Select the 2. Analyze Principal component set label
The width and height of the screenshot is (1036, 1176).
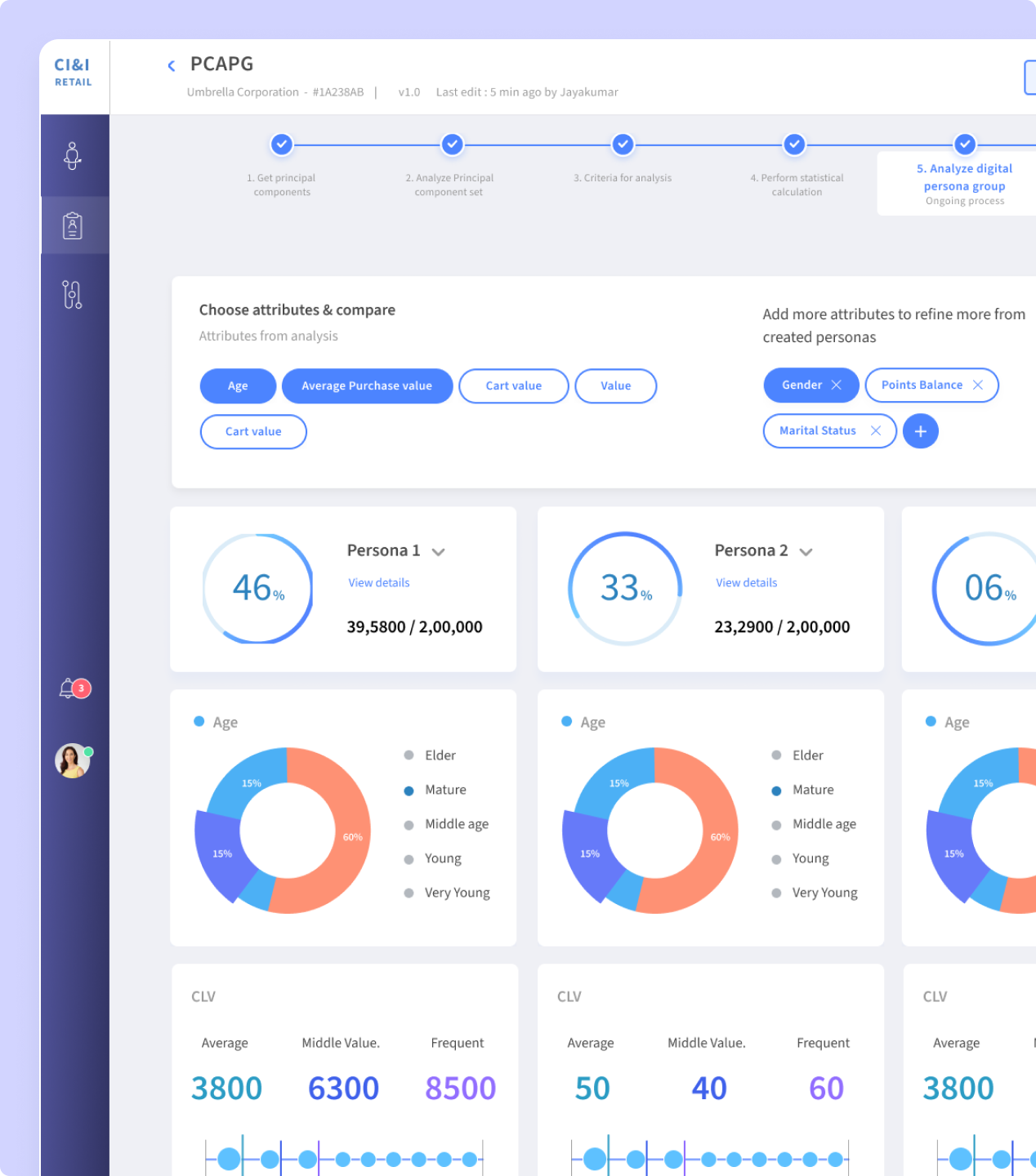click(x=449, y=185)
